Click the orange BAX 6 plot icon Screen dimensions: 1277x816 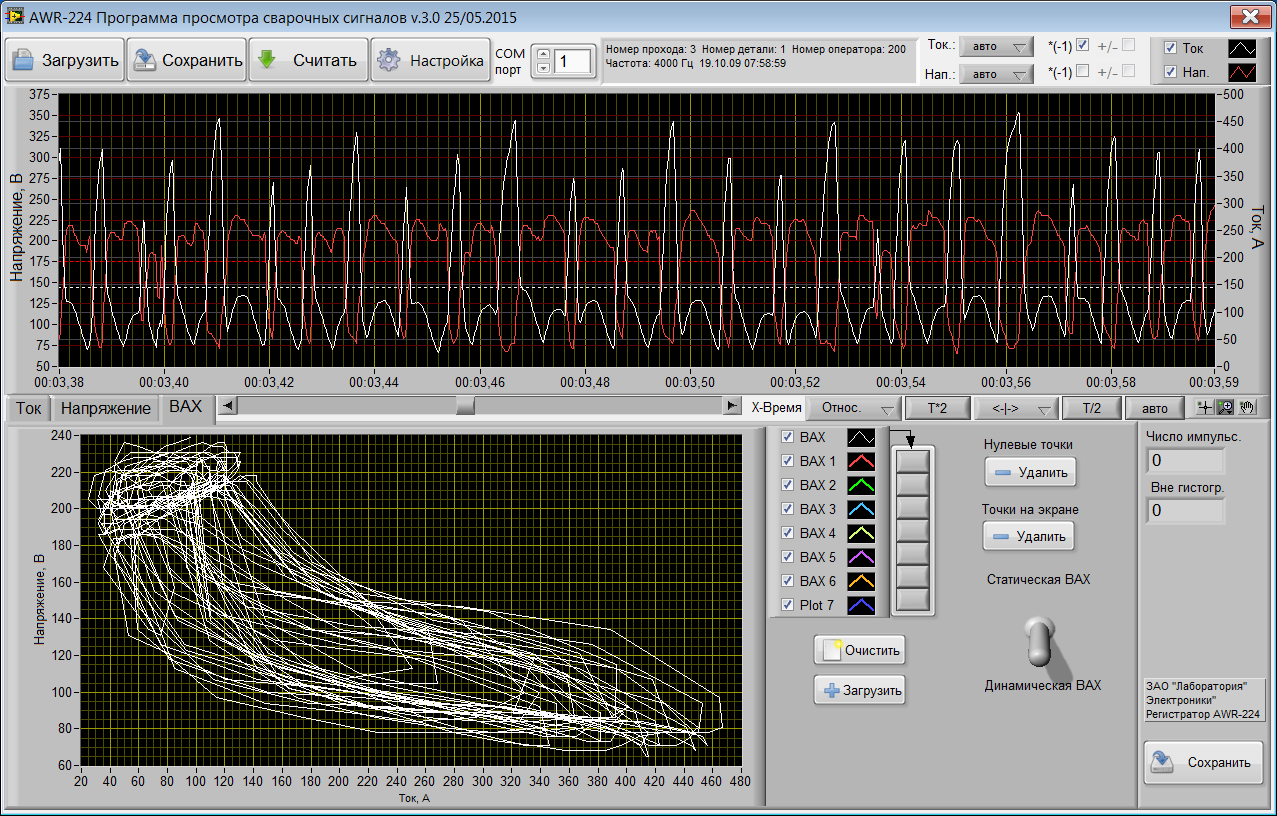pyautogui.click(x=861, y=581)
